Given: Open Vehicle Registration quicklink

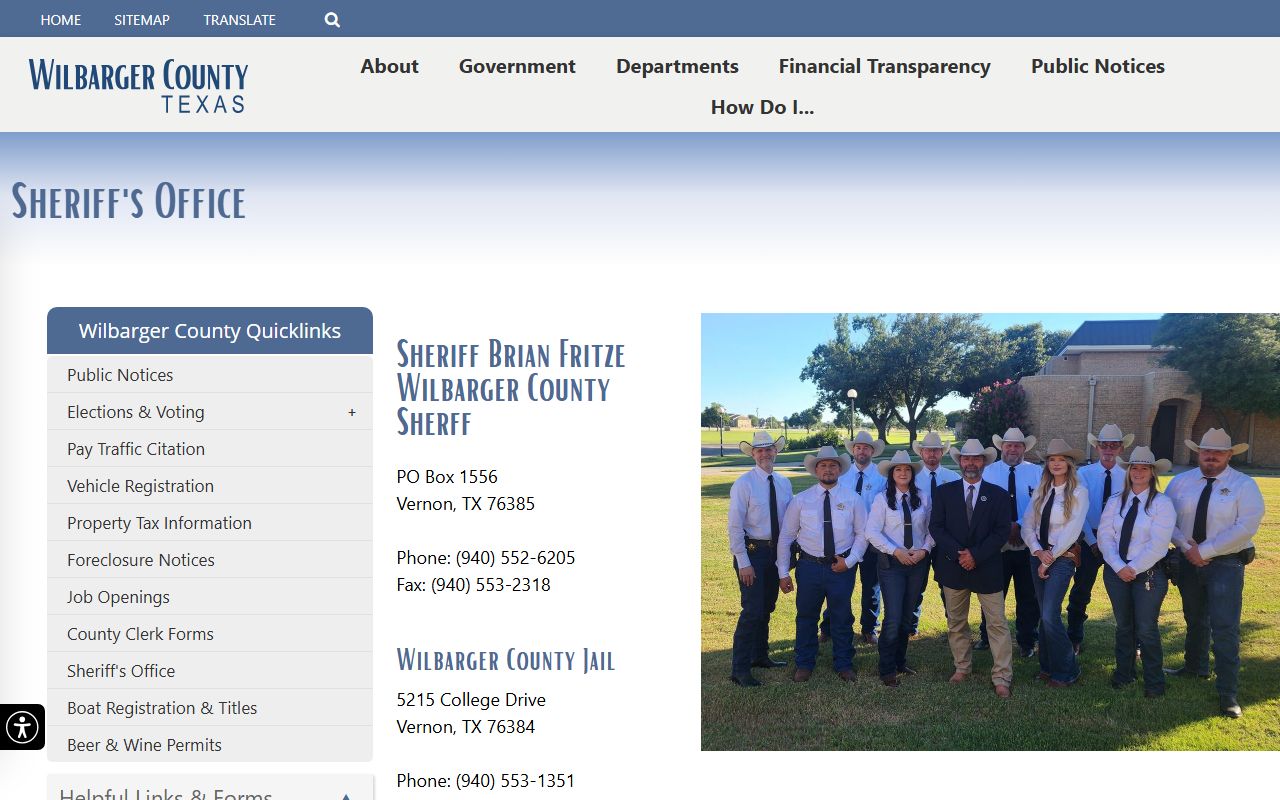Looking at the screenshot, I should 210,486.
